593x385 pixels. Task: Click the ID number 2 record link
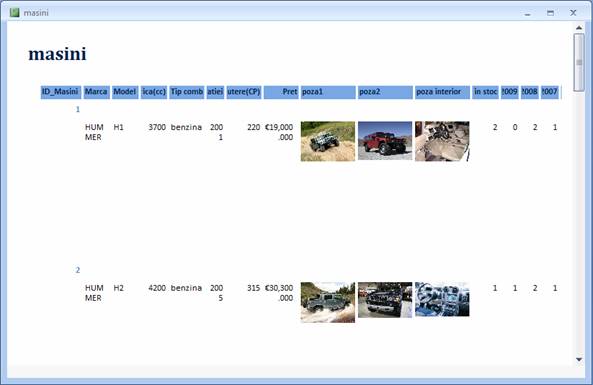pyautogui.click(x=78, y=270)
